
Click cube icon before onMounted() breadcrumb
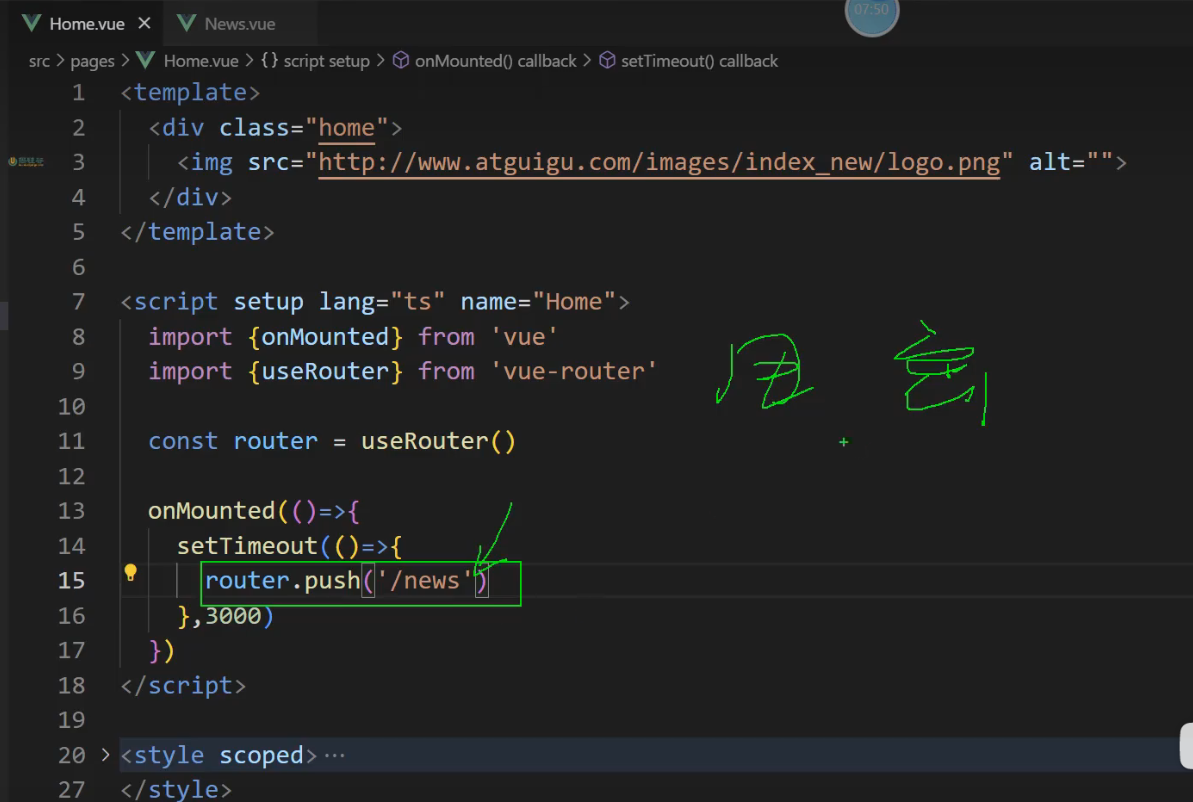pos(401,60)
